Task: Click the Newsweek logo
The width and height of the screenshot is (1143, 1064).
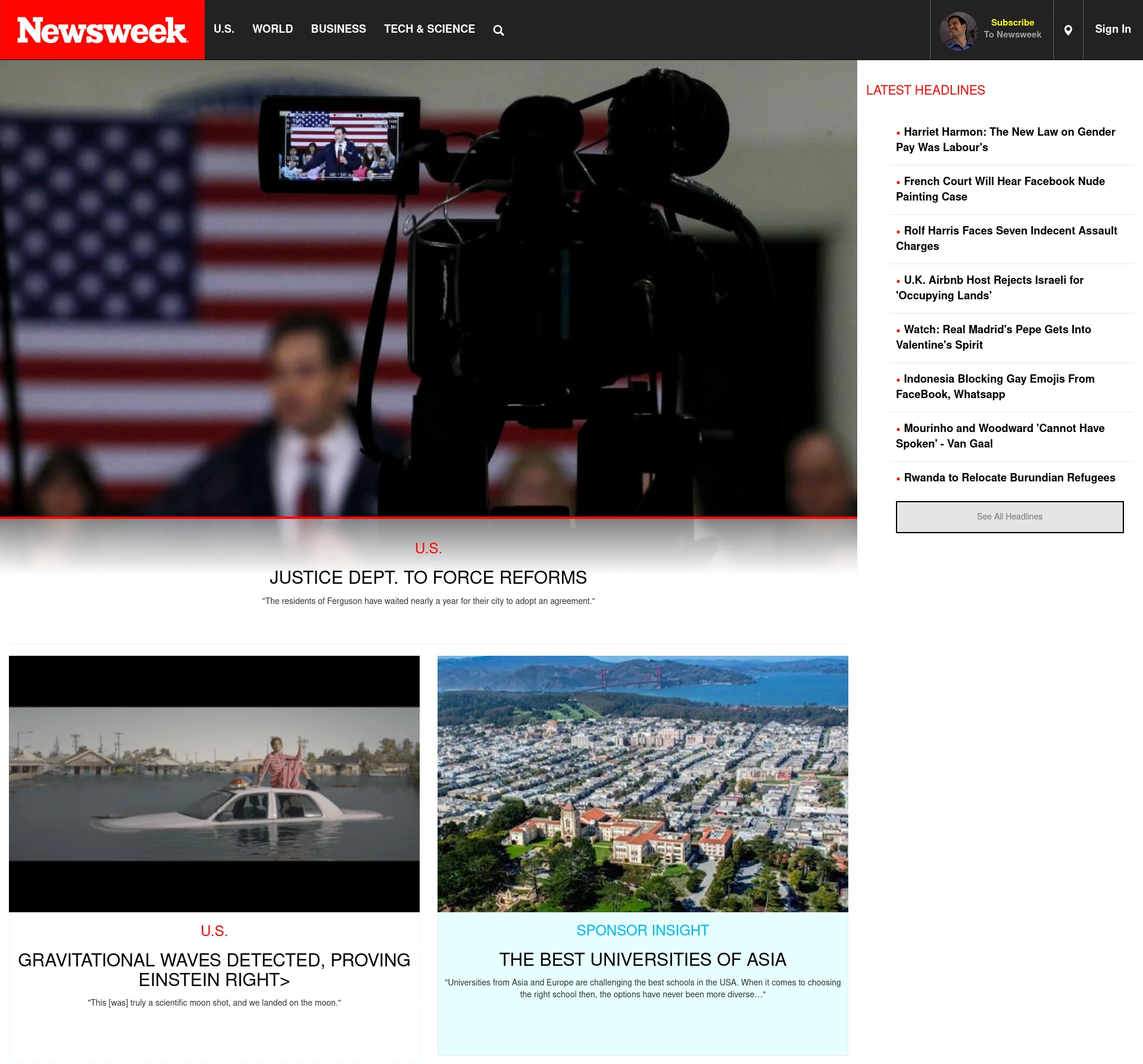Action: point(102,30)
